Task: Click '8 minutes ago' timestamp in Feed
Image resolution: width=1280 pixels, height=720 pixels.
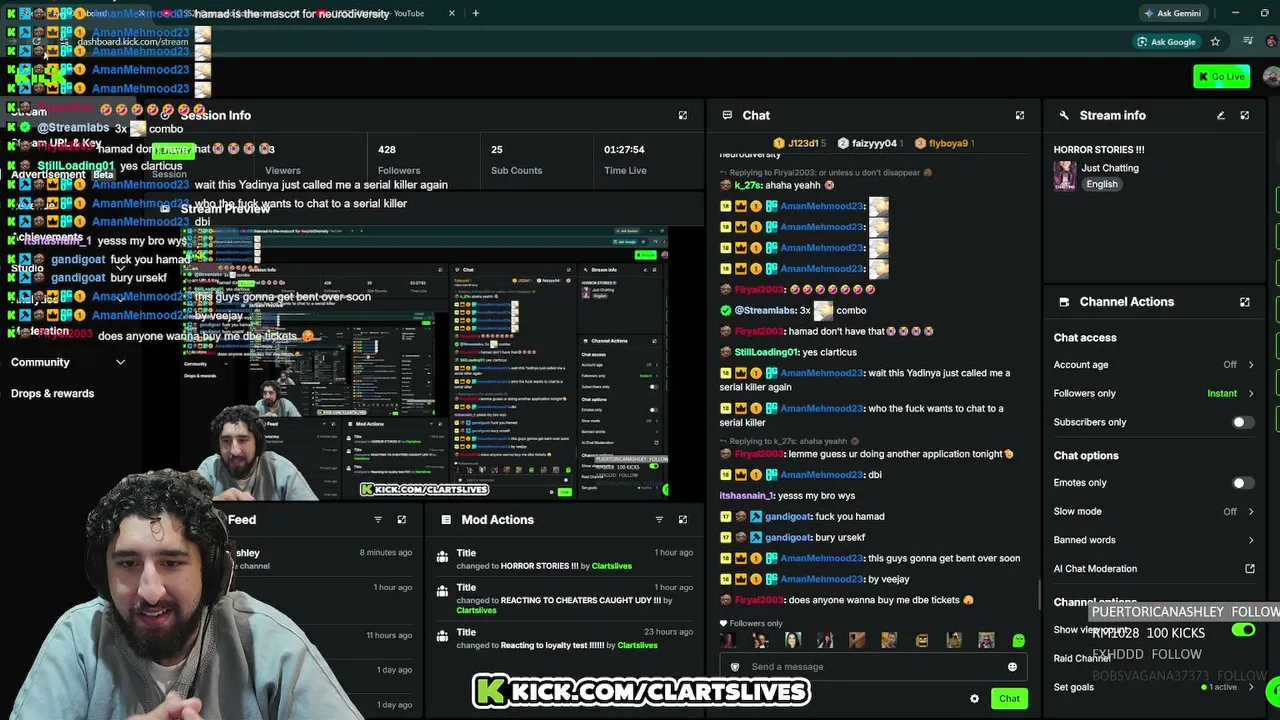Action: tap(386, 552)
